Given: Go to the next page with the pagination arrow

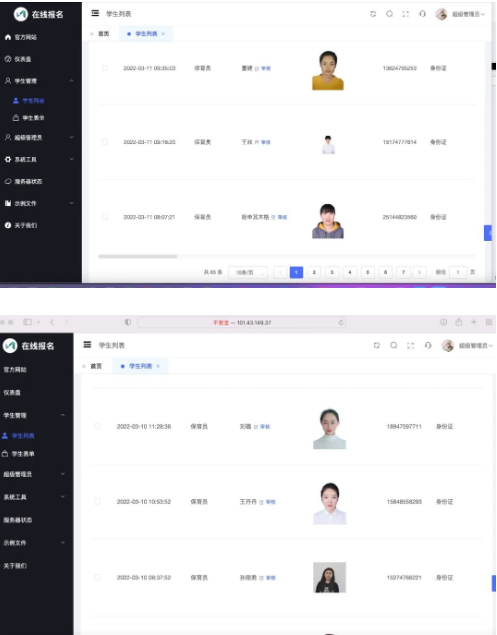Looking at the screenshot, I should tap(420, 273).
